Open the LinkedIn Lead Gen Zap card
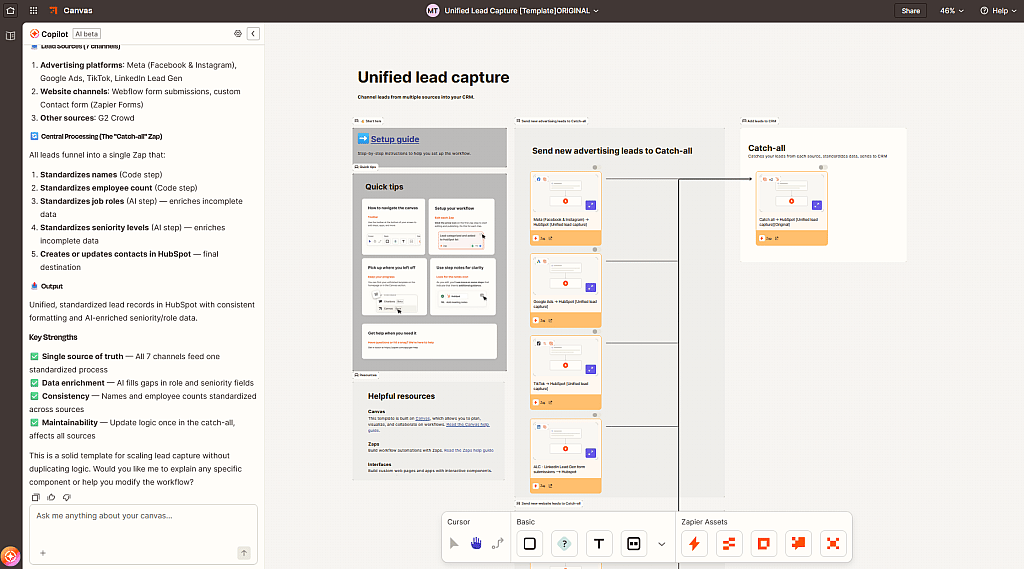Image resolution: width=1024 pixels, height=569 pixels. click(x=566, y=456)
